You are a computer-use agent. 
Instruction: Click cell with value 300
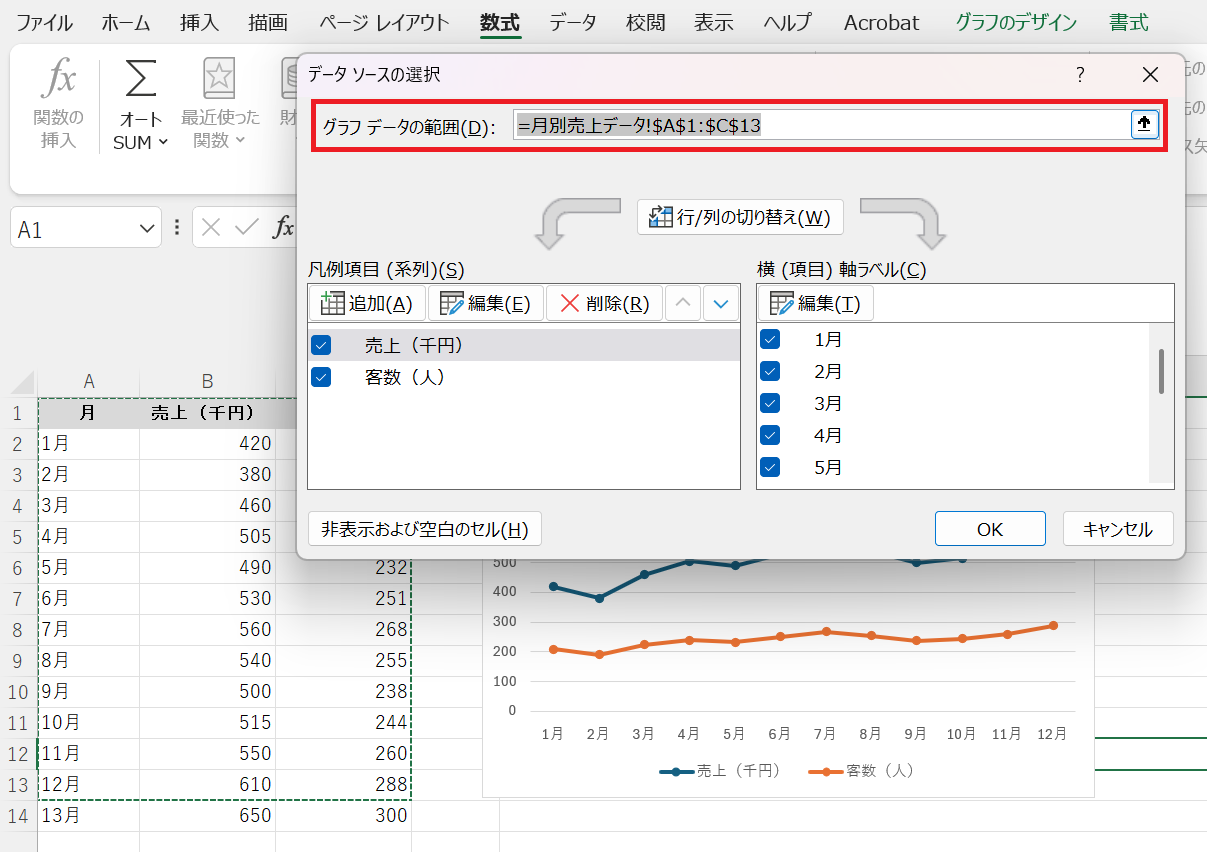click(343, 815)
